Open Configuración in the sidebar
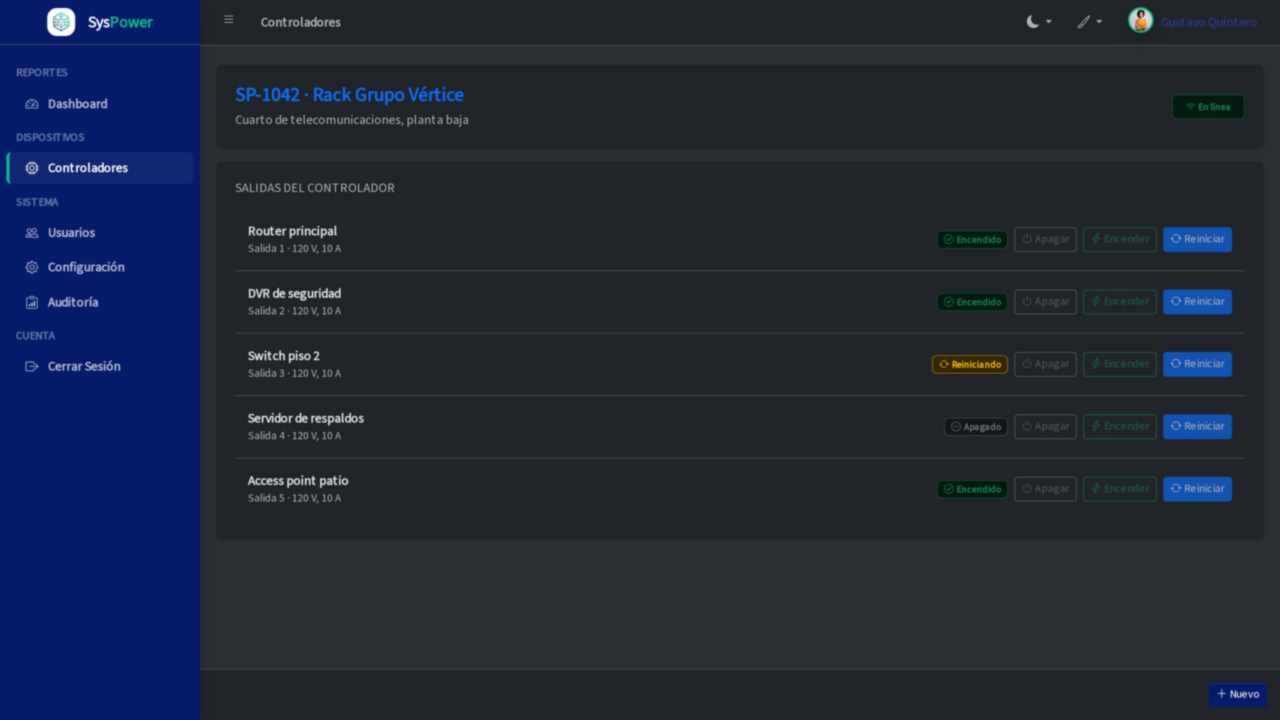Viewport: 1280px width, 720px height. click(x=100, y=267)
